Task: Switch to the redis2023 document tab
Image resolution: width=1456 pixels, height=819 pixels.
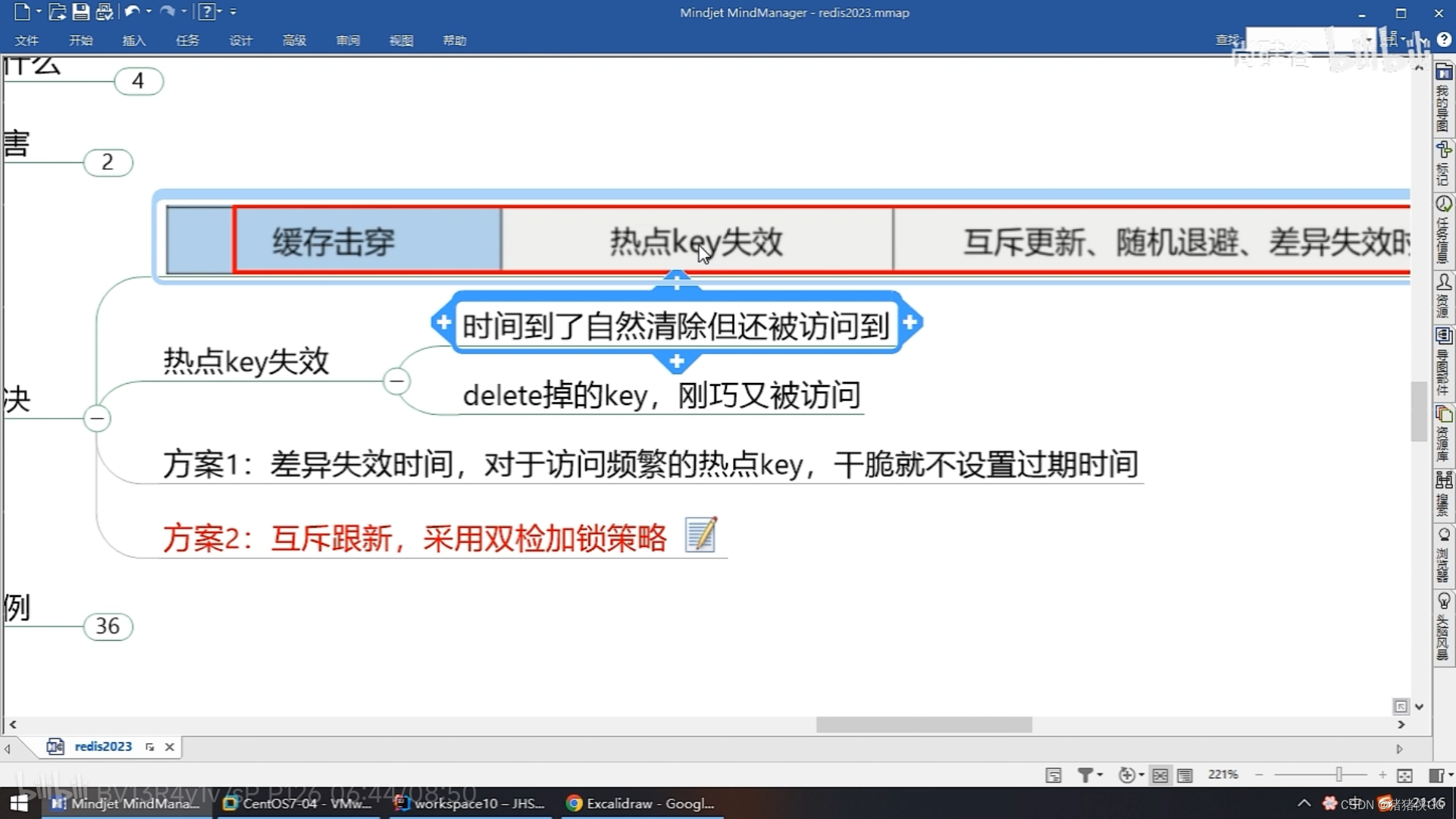Action: tap(103, 746)
